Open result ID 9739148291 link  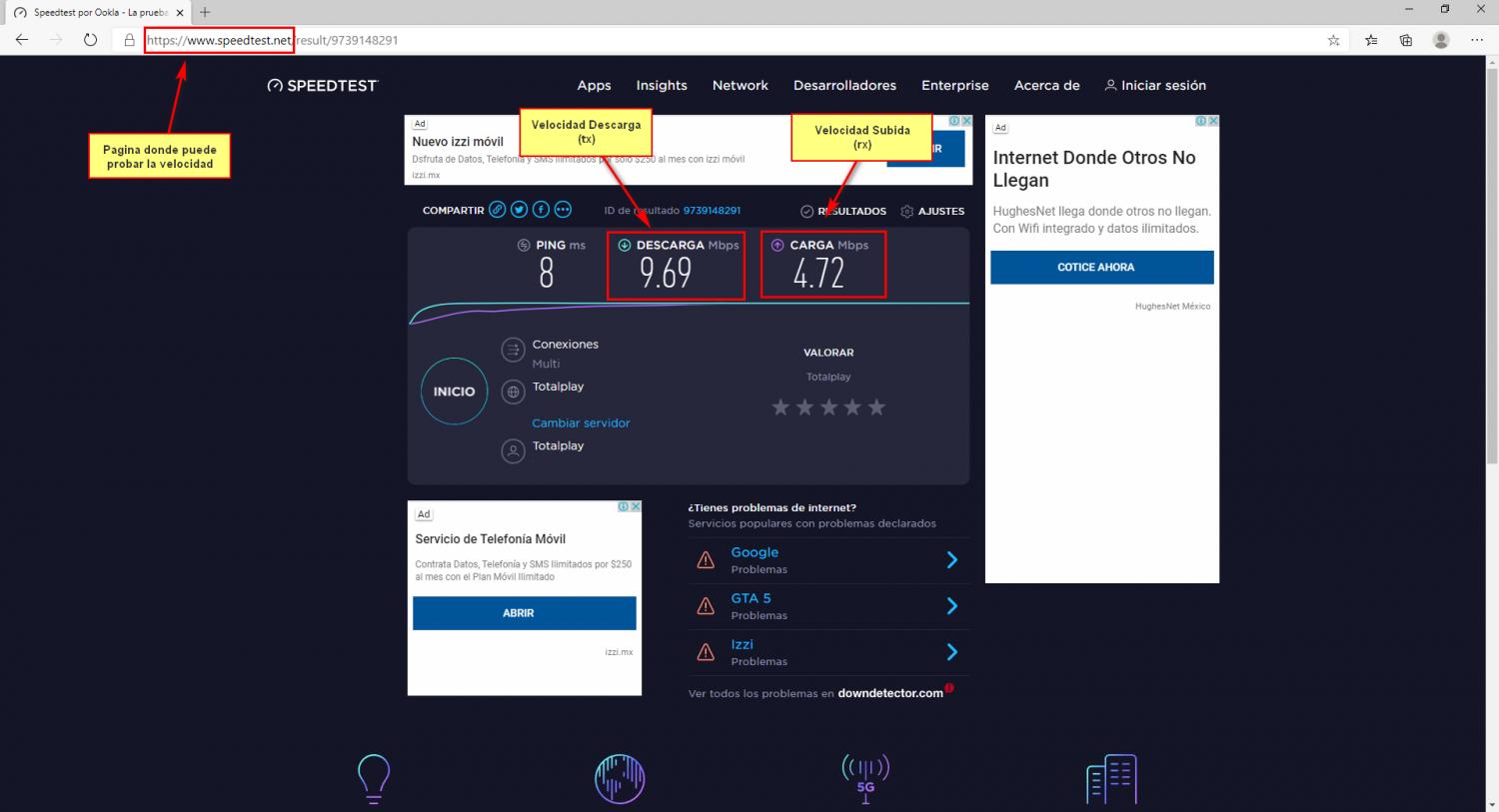(711, 211)
